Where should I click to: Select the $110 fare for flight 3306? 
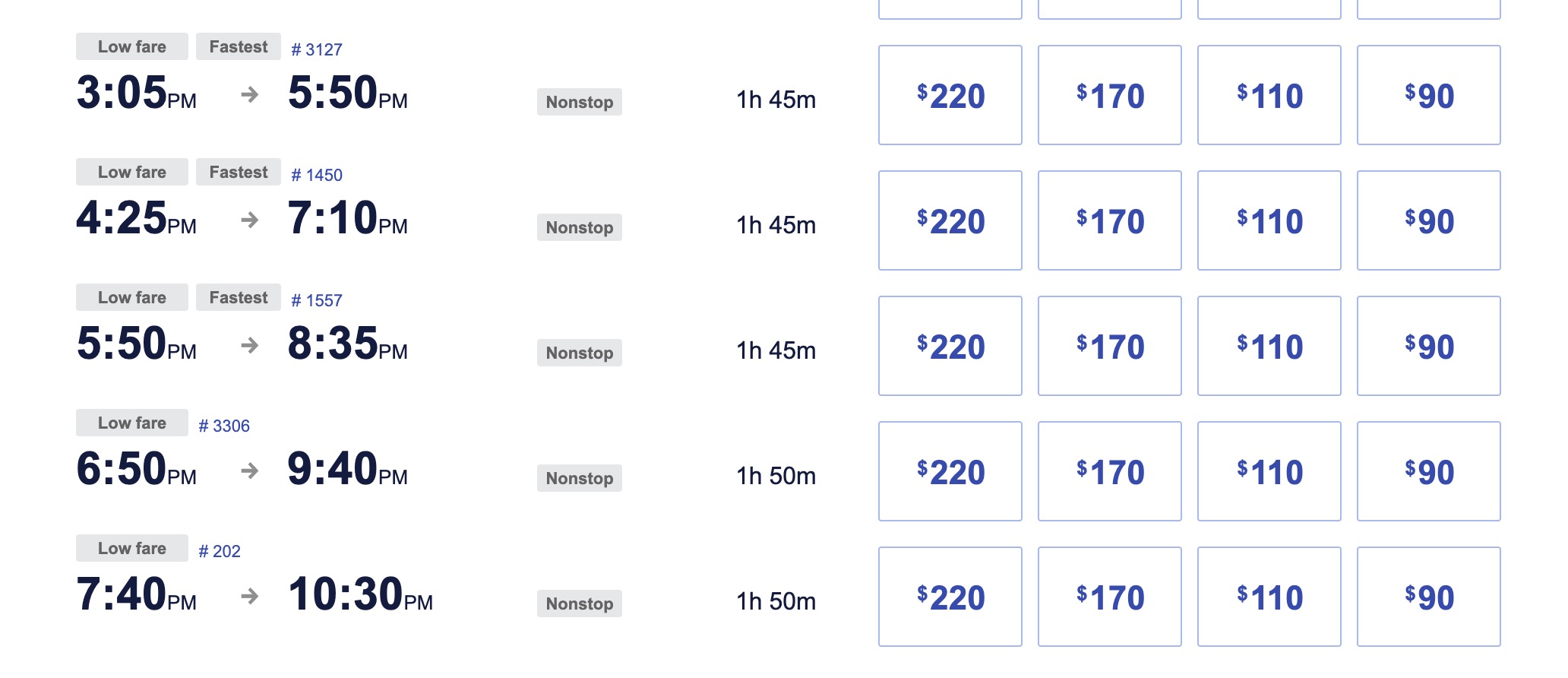[x=1269, y=471]
